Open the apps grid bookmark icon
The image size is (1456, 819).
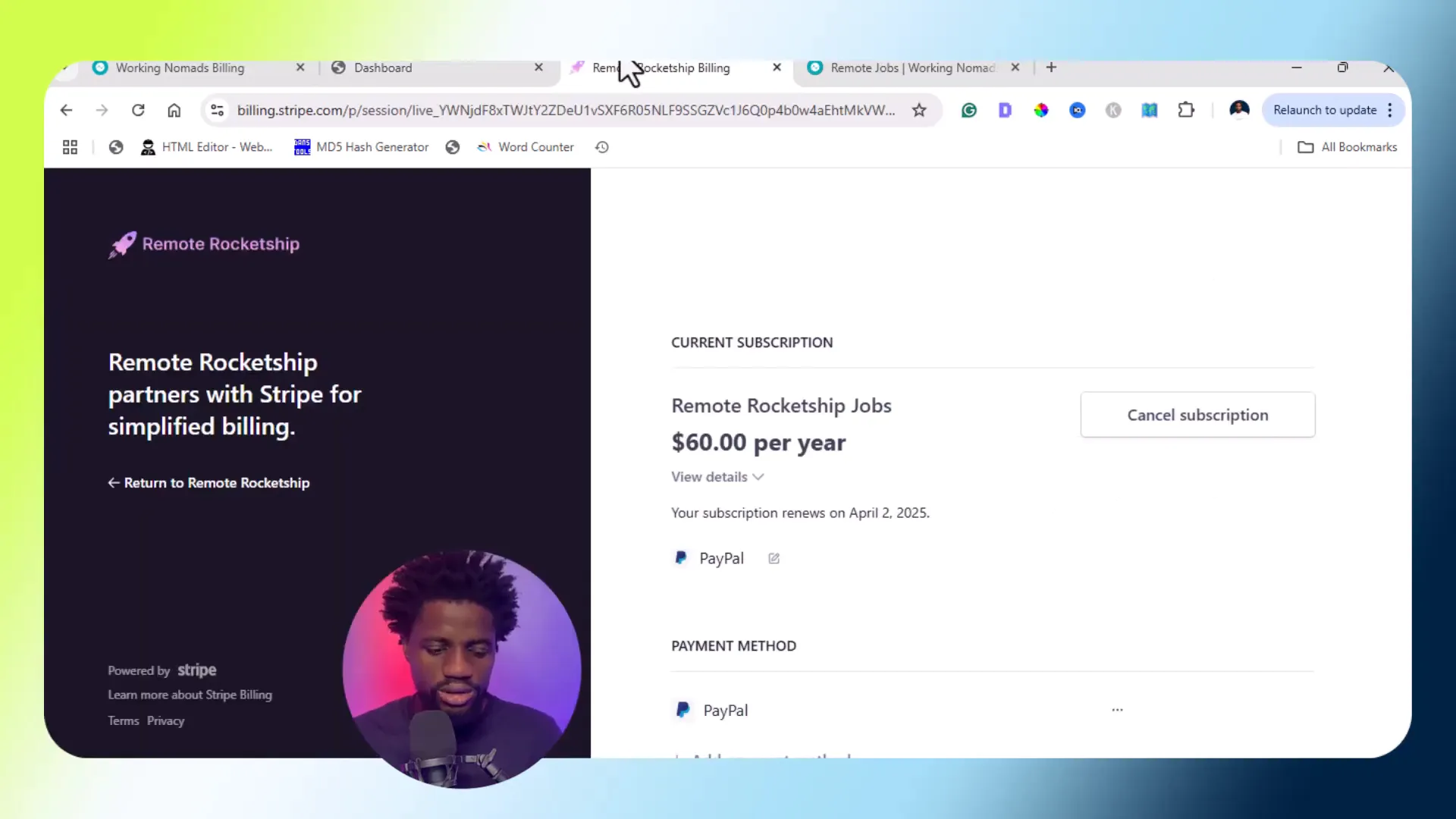[x=70, y=147]
